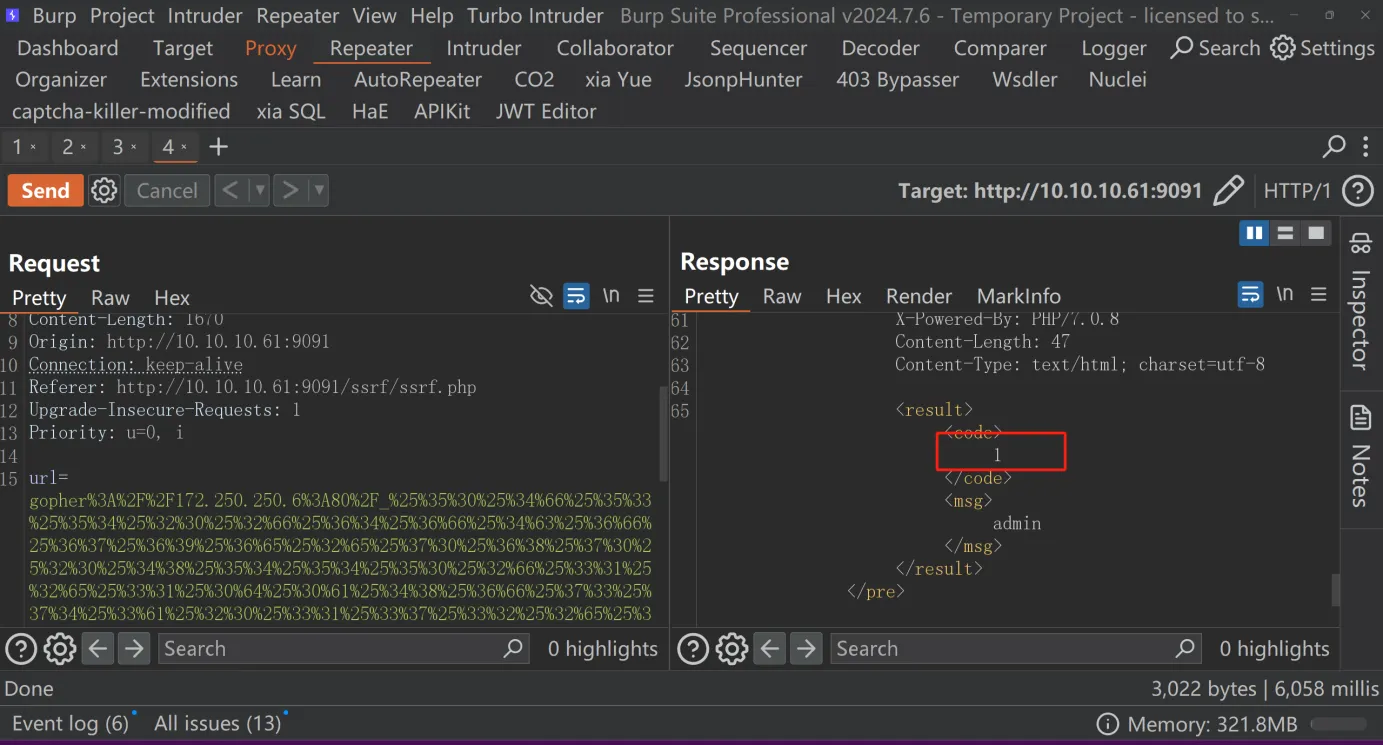Toggle line wrap in Request panel

pos(576,296)
